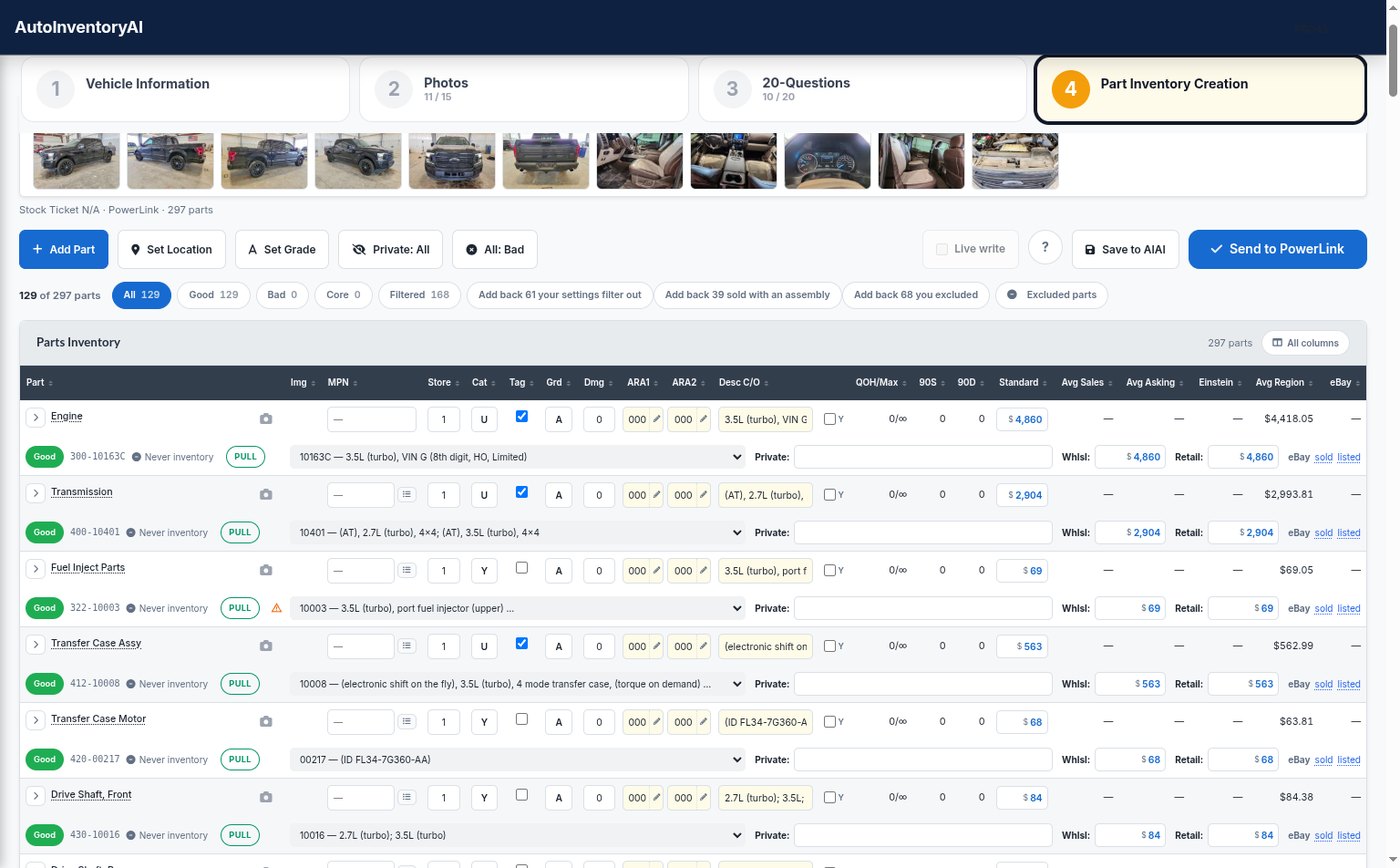Tick the Y checkbox in Transmission row
The width and height of the screenshot is (1400, 868).
tap(830, 495)
